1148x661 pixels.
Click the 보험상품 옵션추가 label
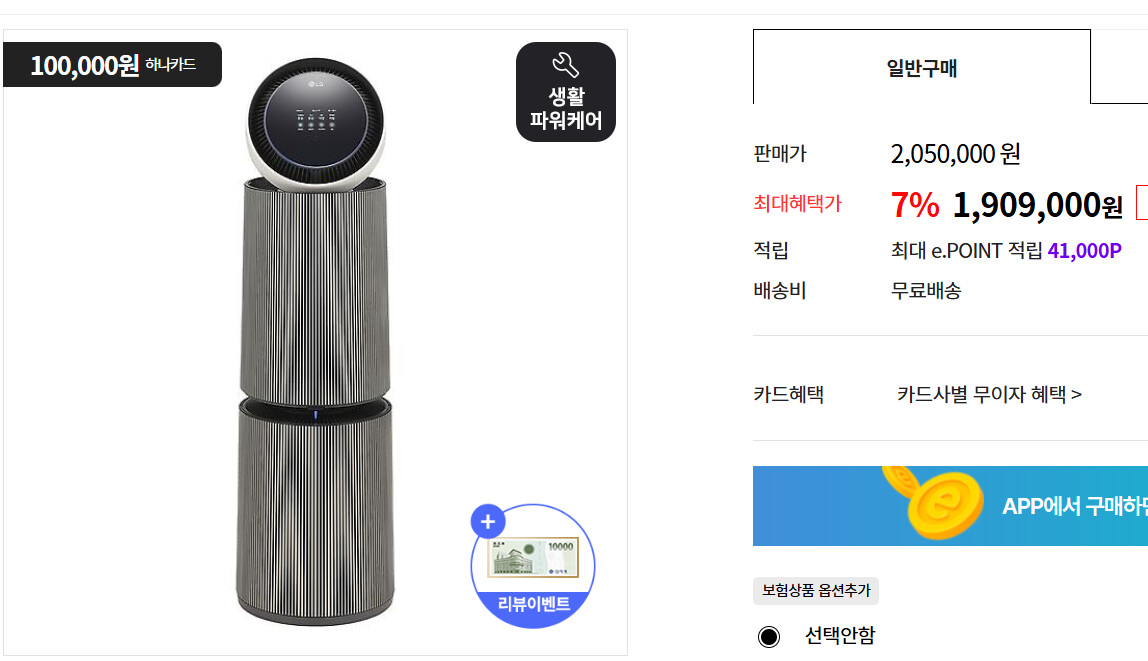[816, 591]
